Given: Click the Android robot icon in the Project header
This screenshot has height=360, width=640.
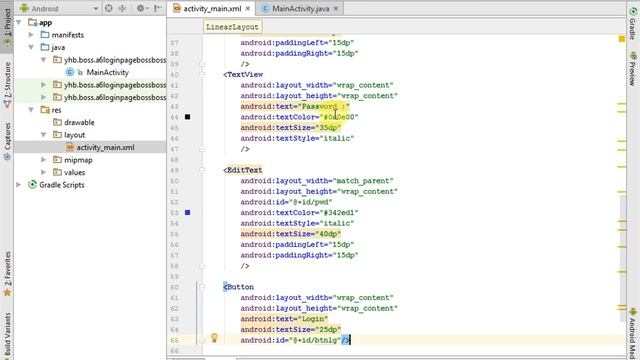Looking at the screenshot, I should coord(24,8).
